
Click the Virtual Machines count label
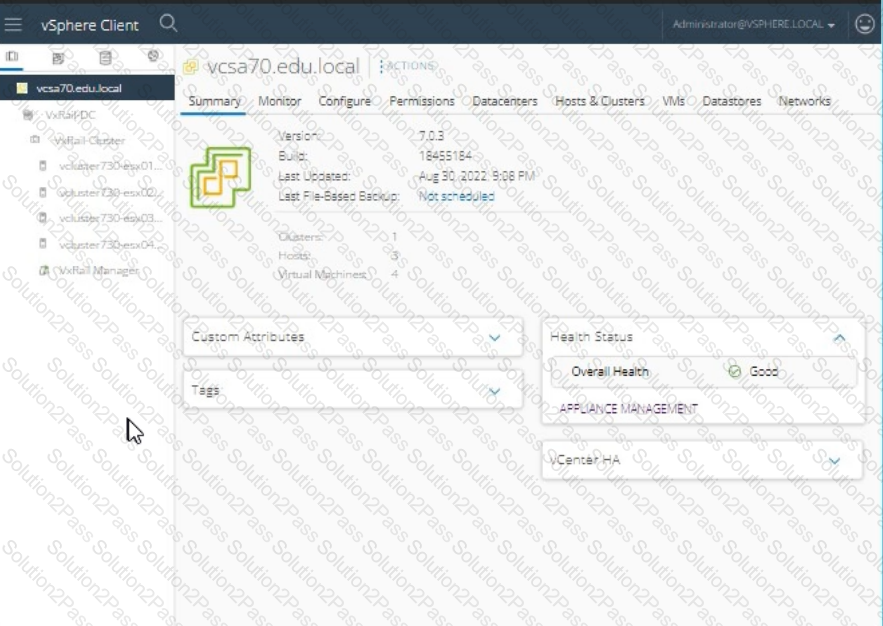tap(323, 274)
